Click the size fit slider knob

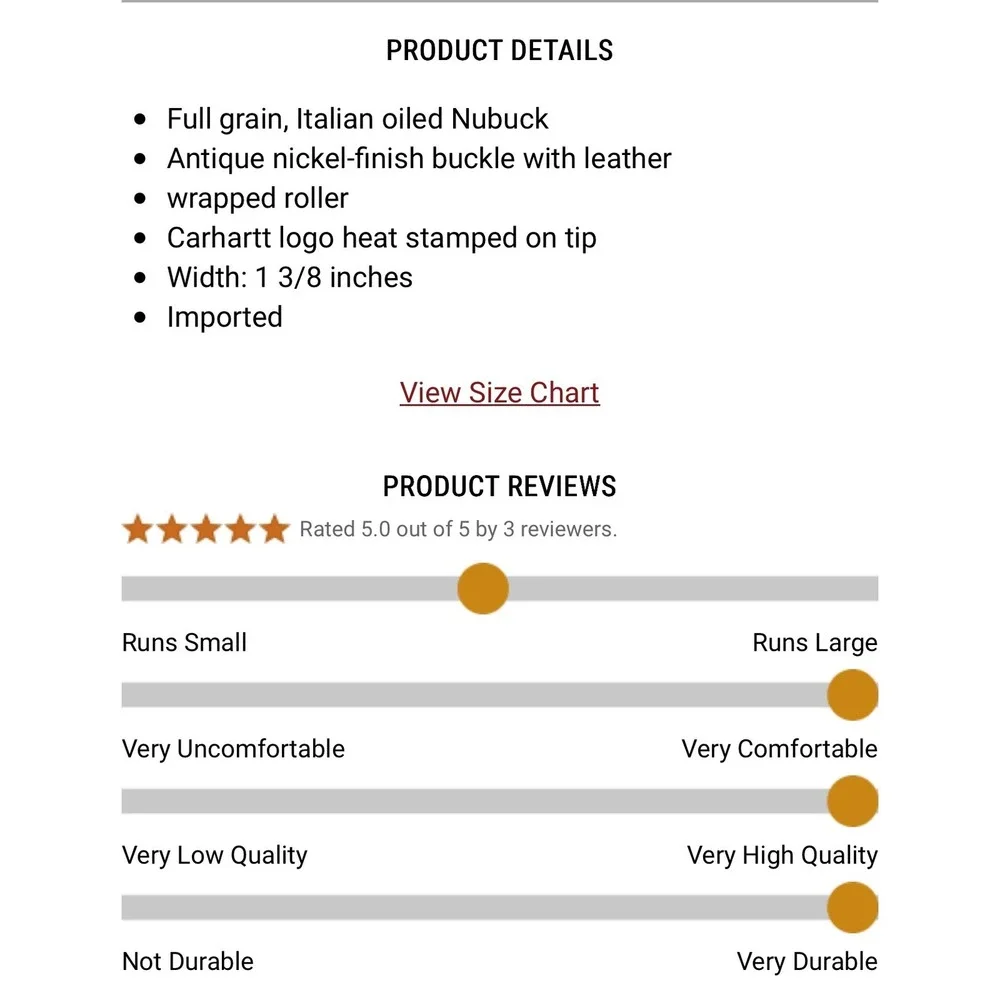click(483, 588)
